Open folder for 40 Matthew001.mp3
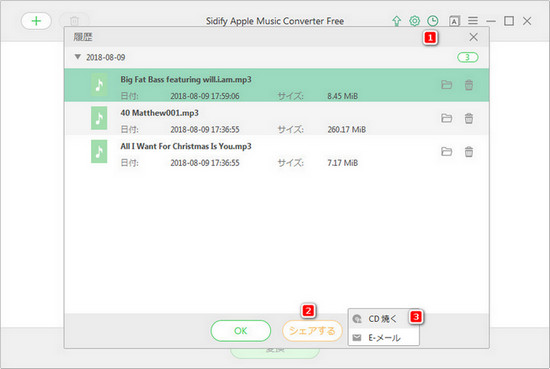The width and height of the screenshot is (550, 369). pyautogui.click(x=446, y=118)
